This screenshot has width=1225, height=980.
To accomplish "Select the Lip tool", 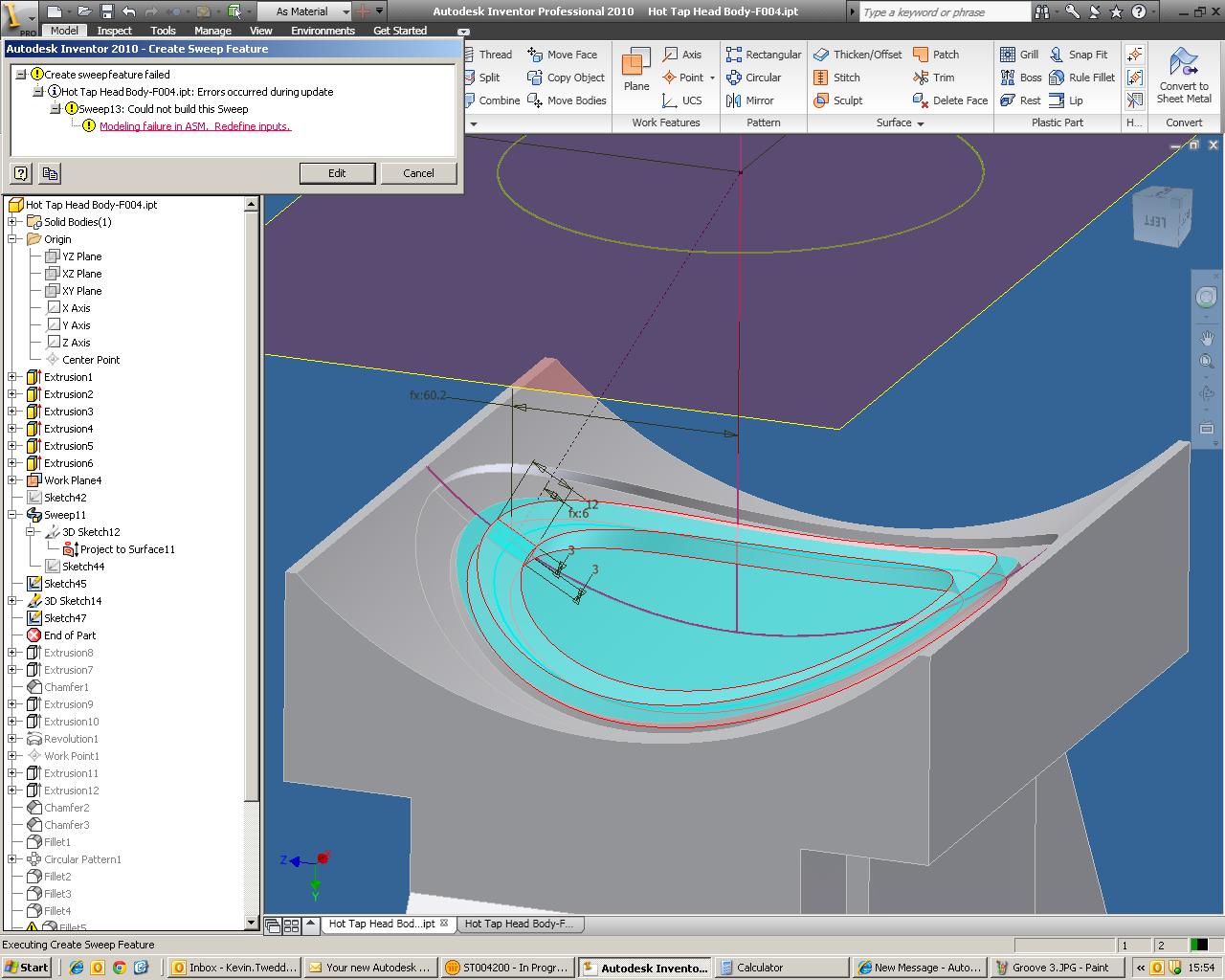I will tap(1066, 100).
